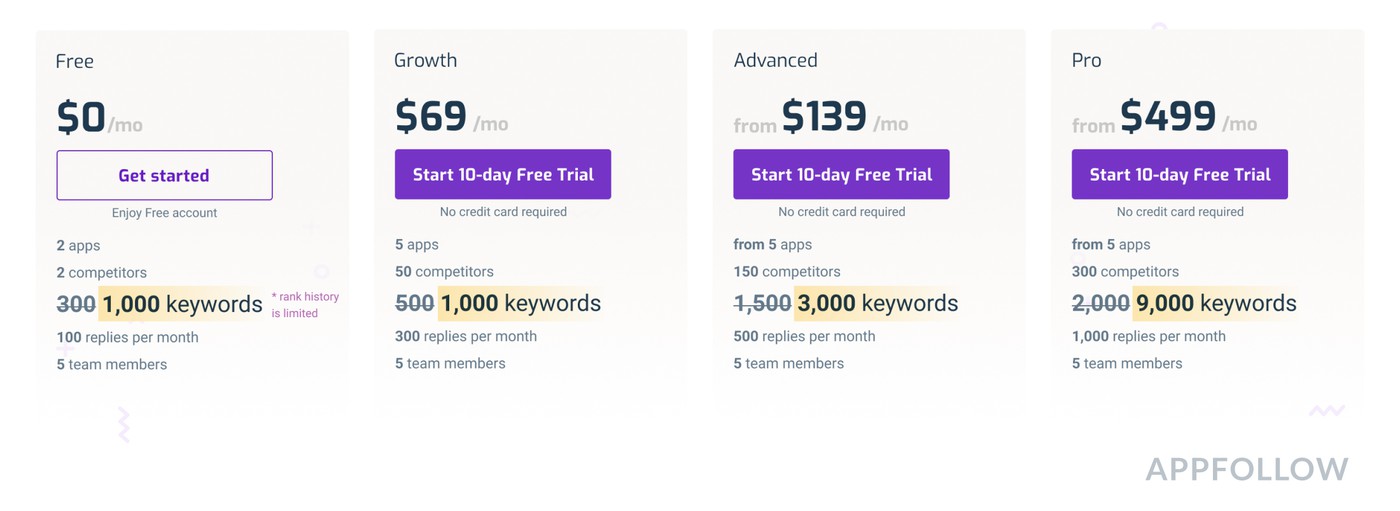Select the Advanced plan title
This screenshot has width=1400, height=511.
click(x=776, y=60)
